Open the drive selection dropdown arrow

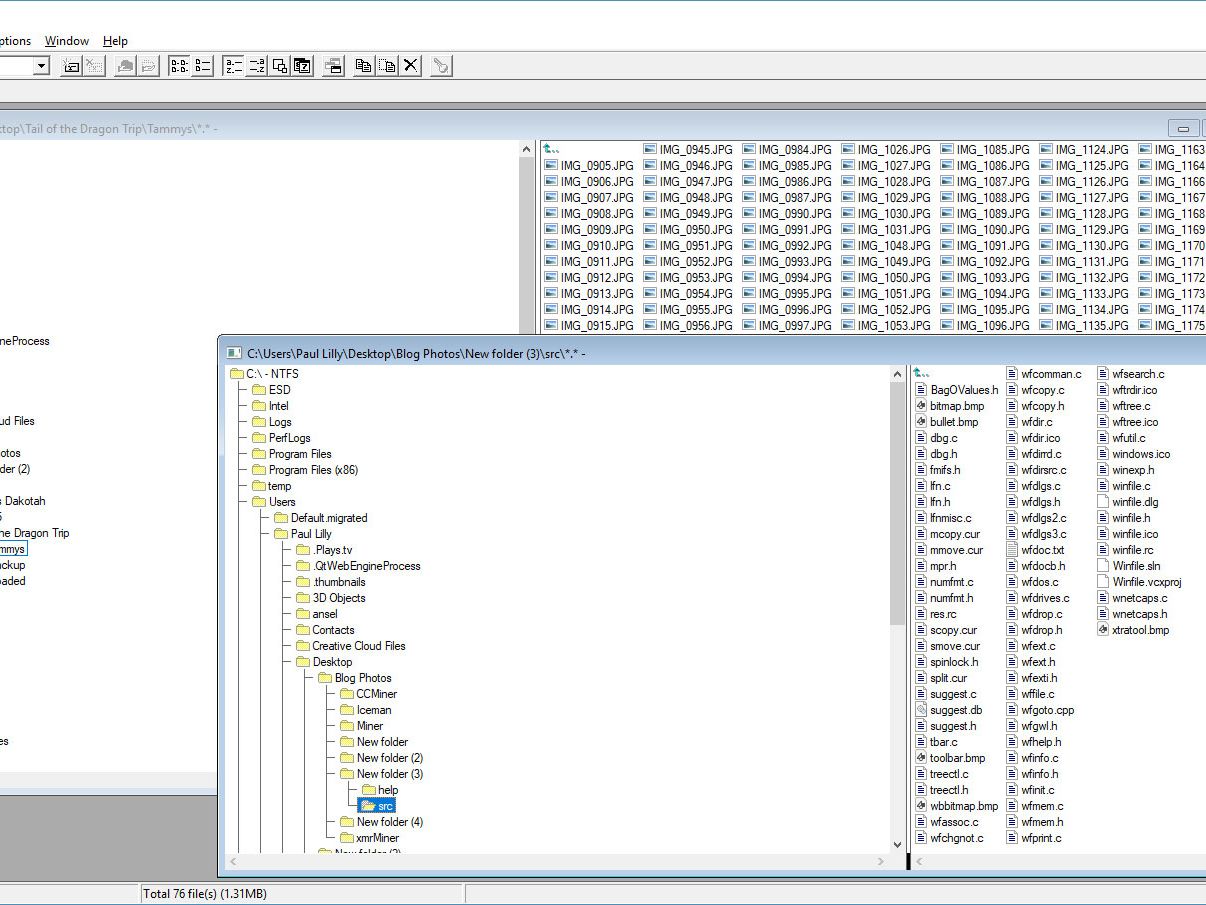tap(41, 66)
